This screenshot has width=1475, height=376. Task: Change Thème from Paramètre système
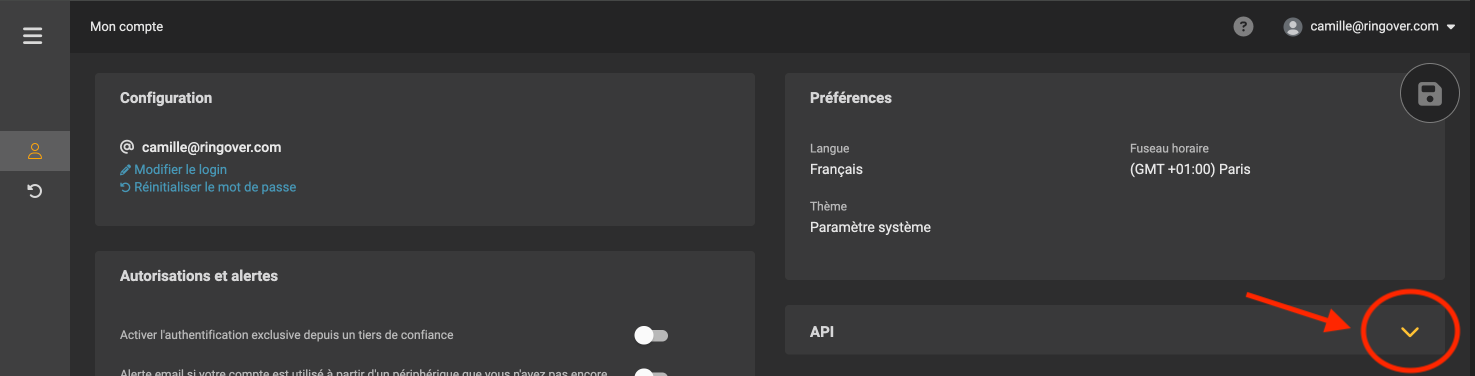click(x=870, y=227)
